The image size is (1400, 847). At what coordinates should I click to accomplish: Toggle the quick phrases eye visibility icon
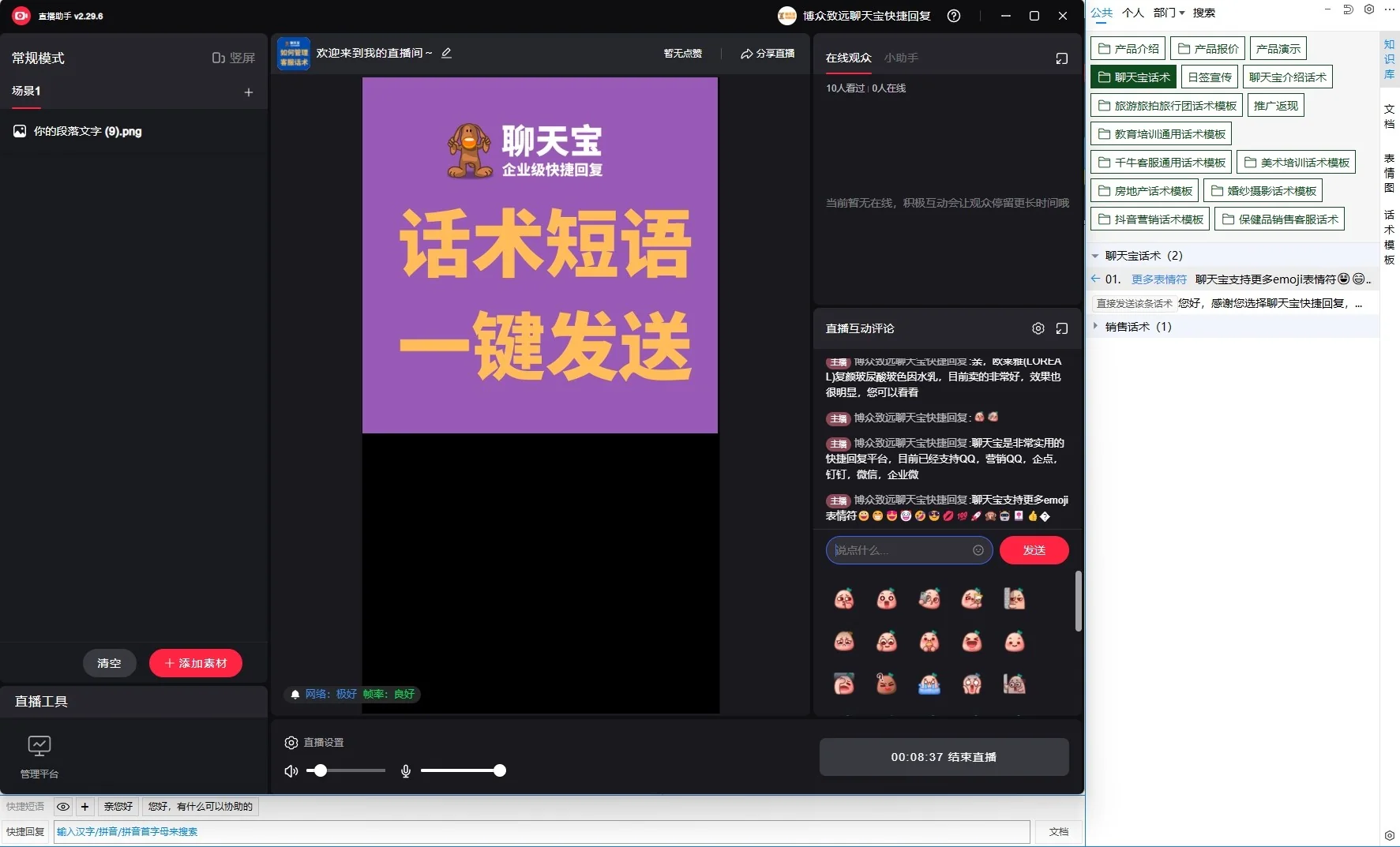(x=63, y=807)
